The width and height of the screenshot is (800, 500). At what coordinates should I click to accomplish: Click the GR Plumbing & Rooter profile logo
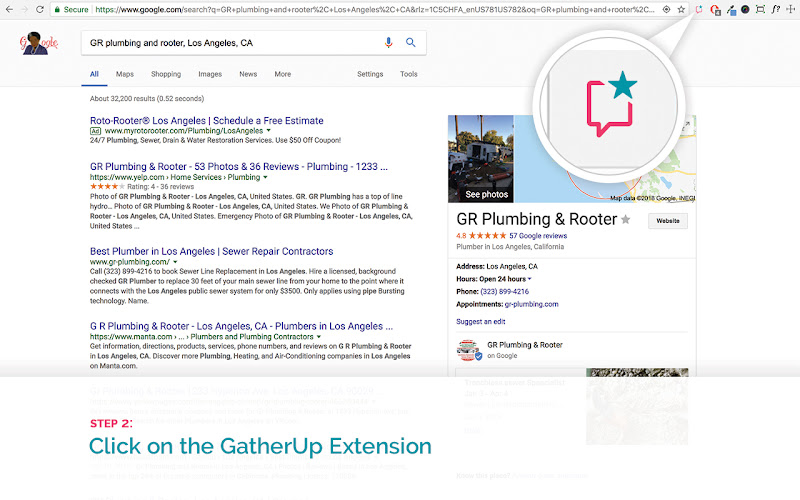pyautogui.click(x=468, y=350)
